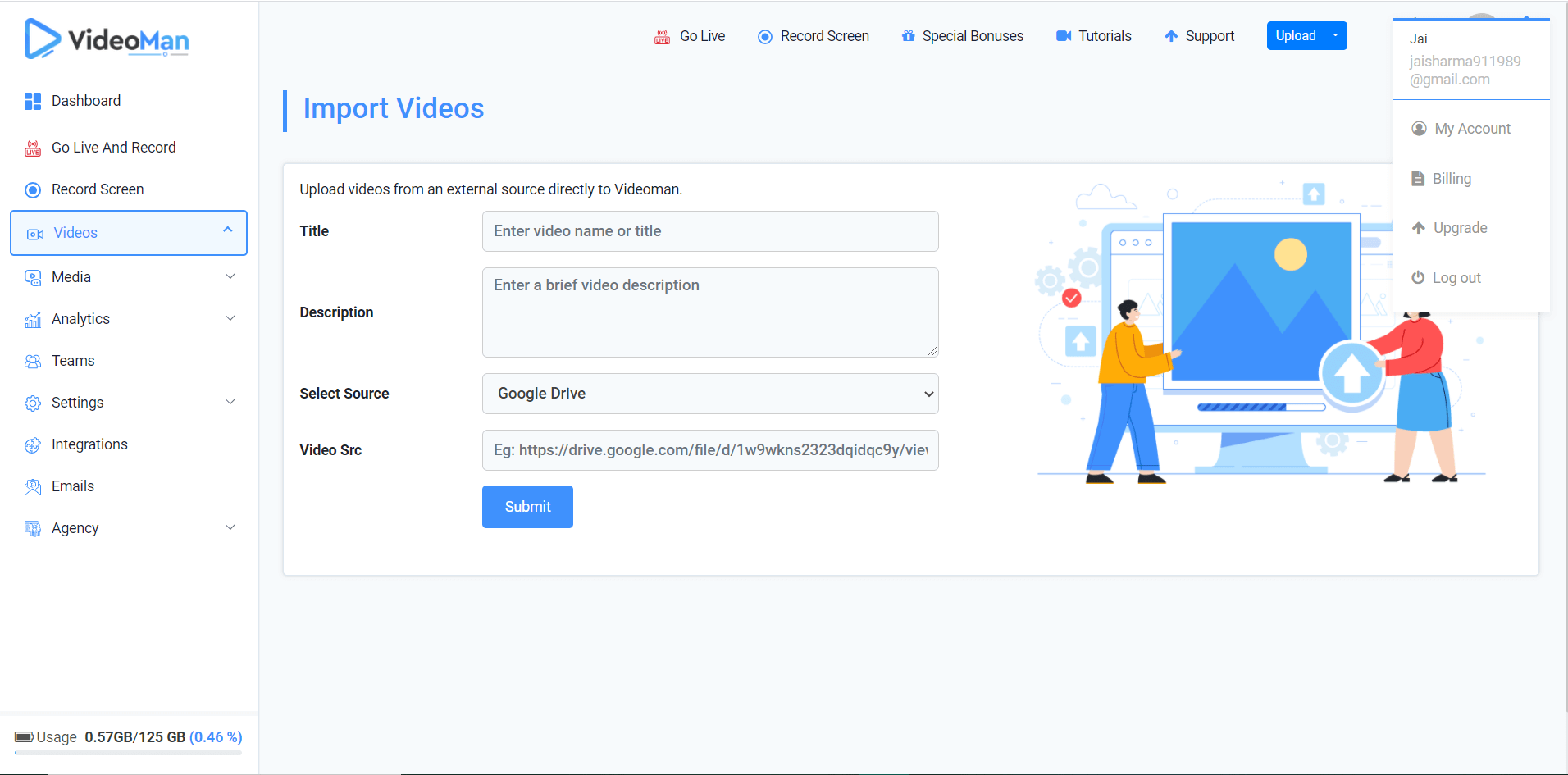Open the Special Bonuses link
The image size is (1568, 775).
coord(962,36)
